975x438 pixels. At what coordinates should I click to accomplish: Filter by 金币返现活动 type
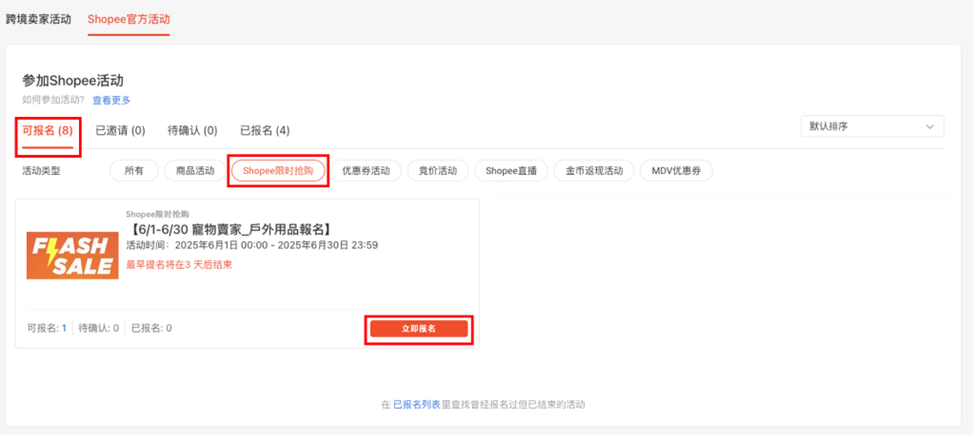594,170
